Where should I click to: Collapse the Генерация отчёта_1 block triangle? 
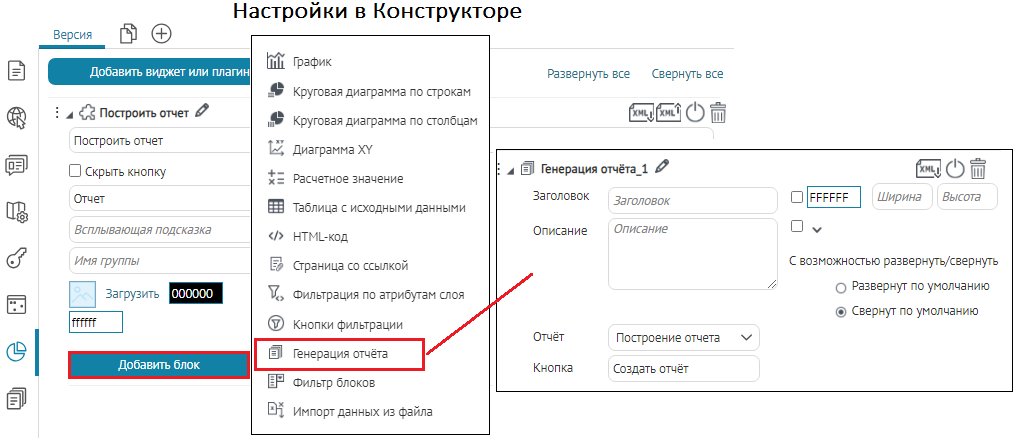[511, 169]
